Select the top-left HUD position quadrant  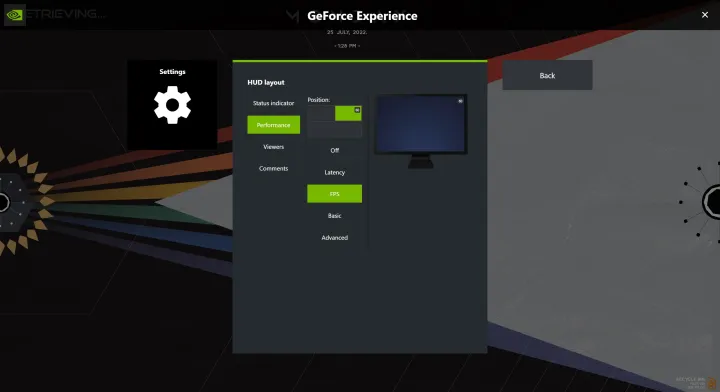pos(321,113)
